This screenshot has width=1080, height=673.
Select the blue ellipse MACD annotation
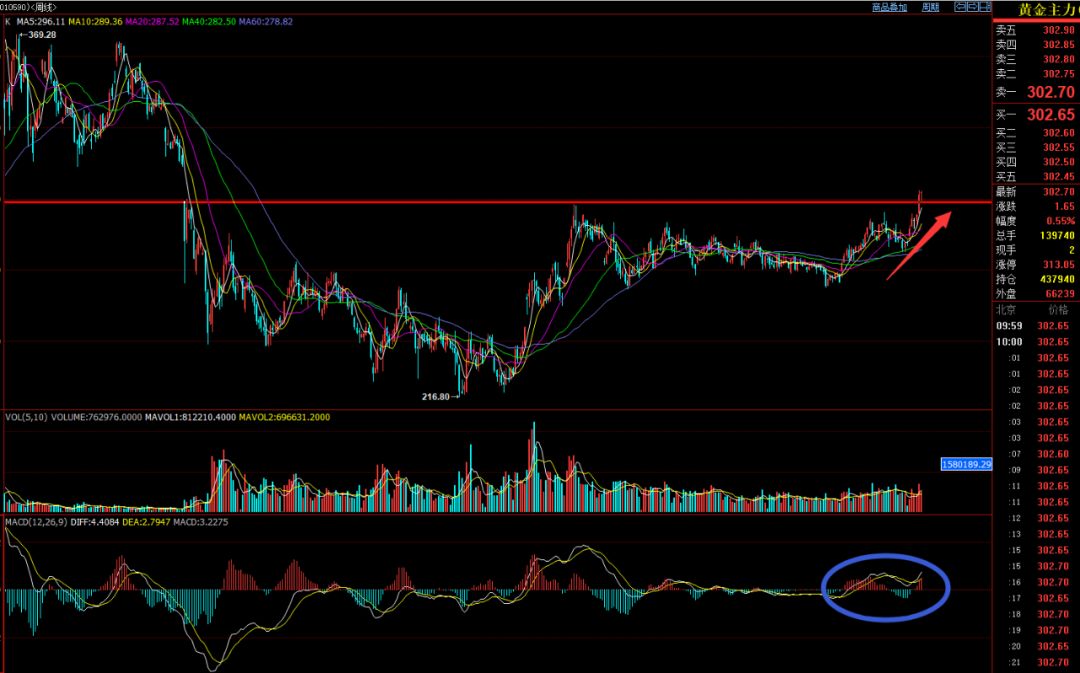(x=886, y=588)
